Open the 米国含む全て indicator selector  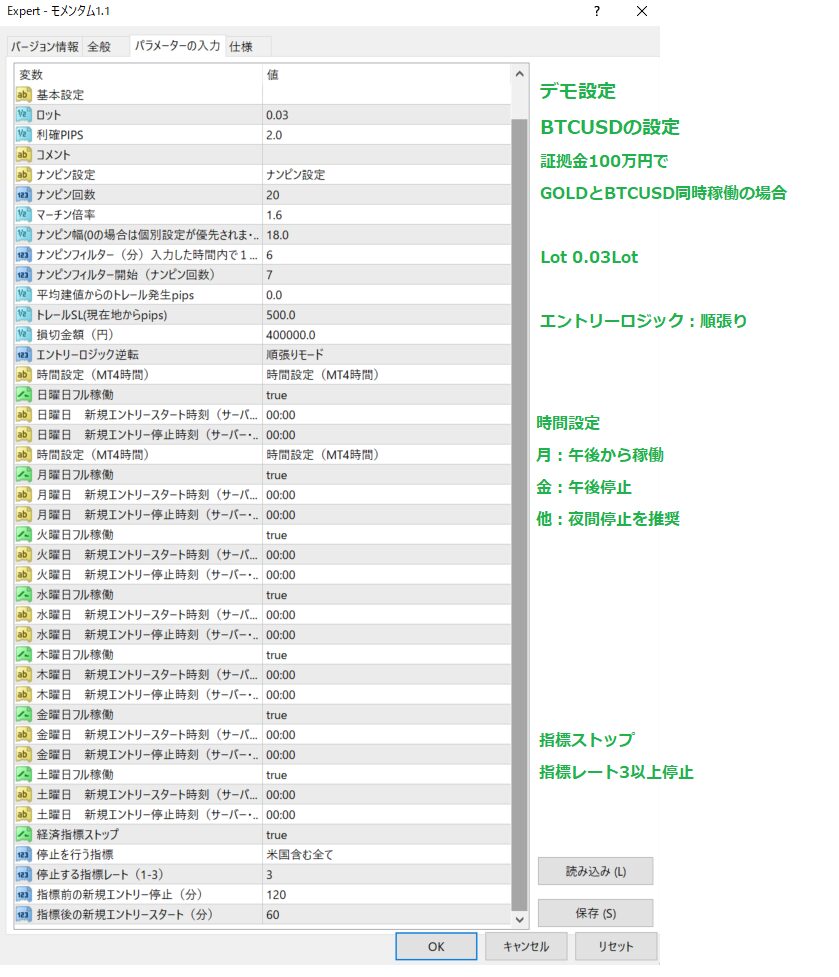[300, 855]
